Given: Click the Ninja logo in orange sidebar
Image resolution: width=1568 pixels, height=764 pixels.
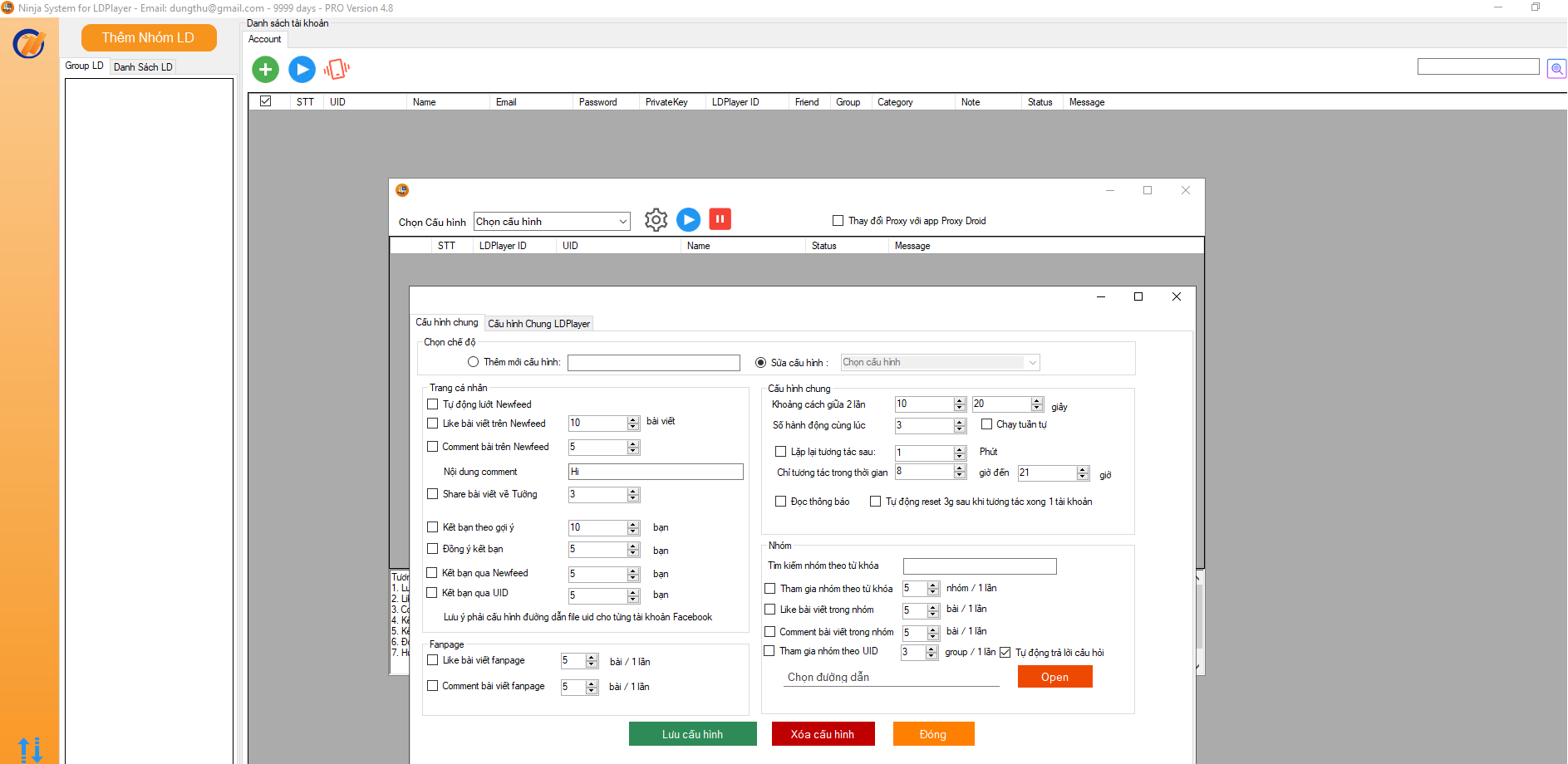Looking at the screenshot, I should tap(29, 43).
